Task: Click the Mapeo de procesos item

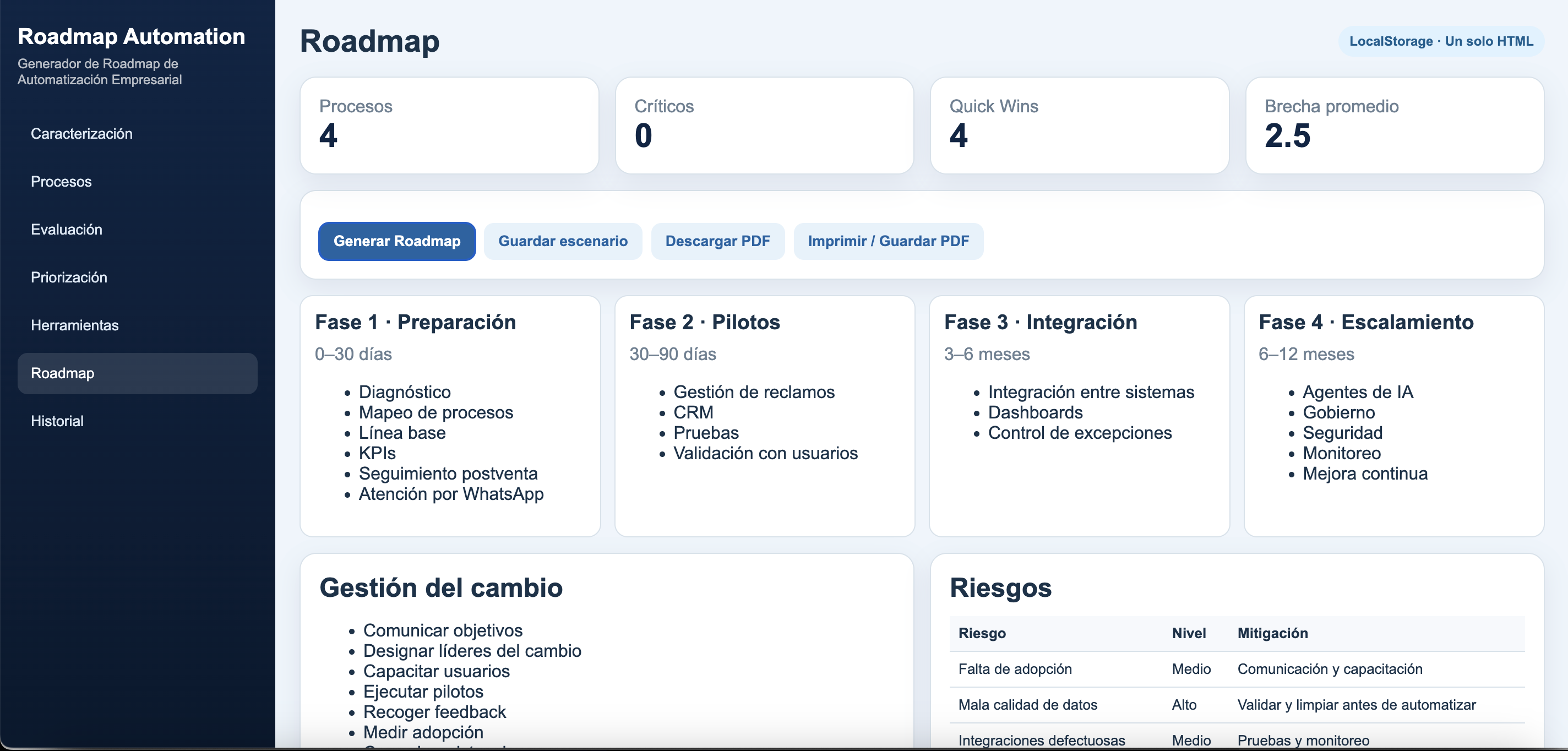Action: 436,412
